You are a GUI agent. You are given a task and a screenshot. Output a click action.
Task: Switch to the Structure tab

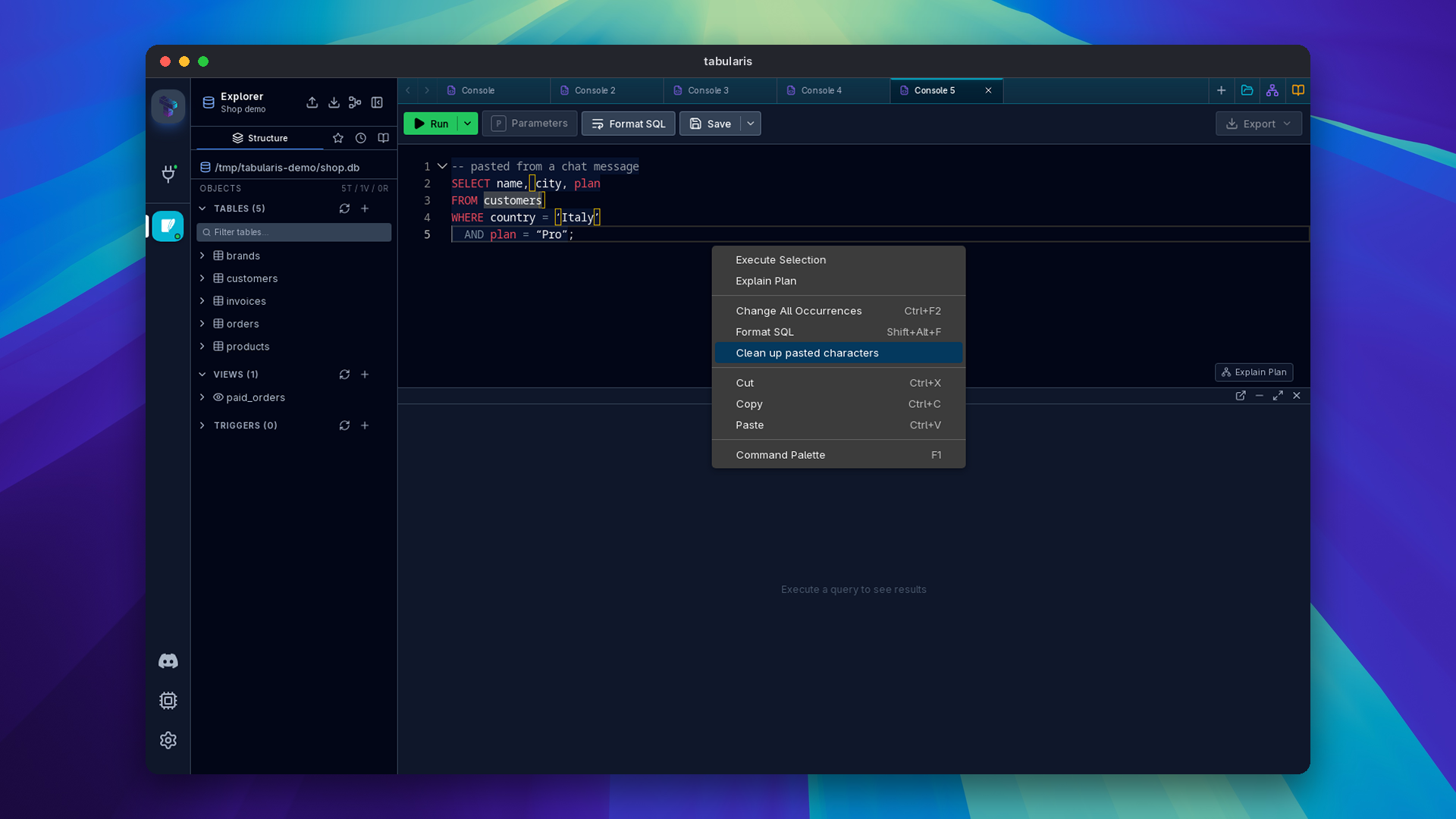(x=259, y=138)
